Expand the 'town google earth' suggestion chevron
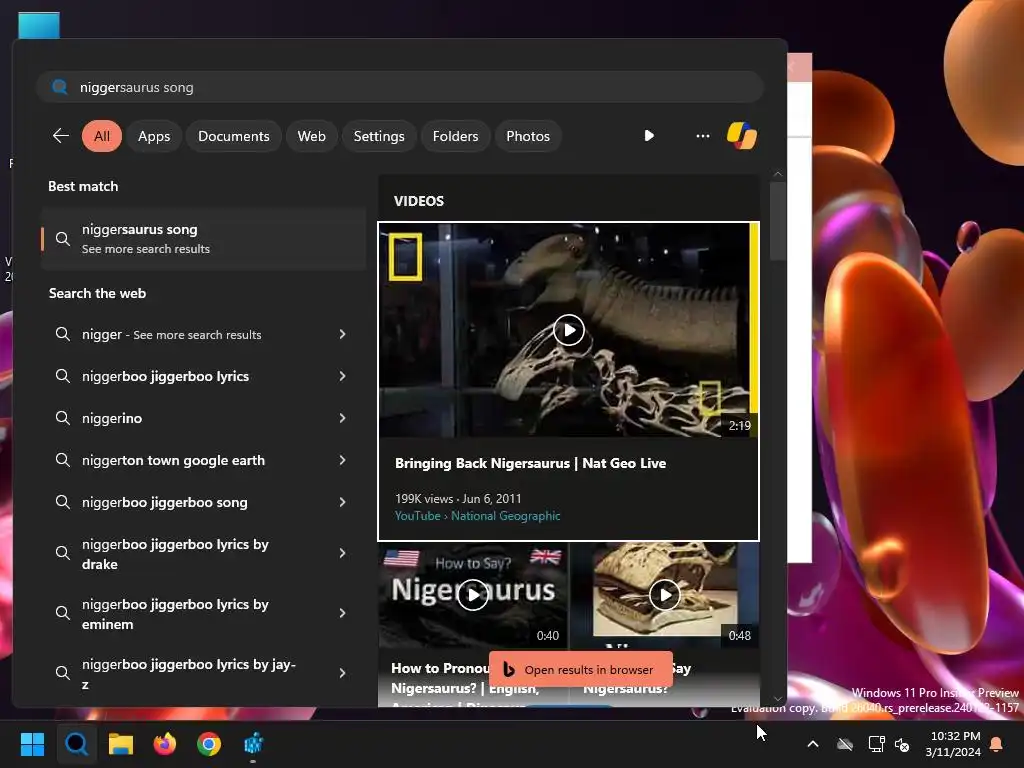The image size is (1024, 768). pos(342,460)
